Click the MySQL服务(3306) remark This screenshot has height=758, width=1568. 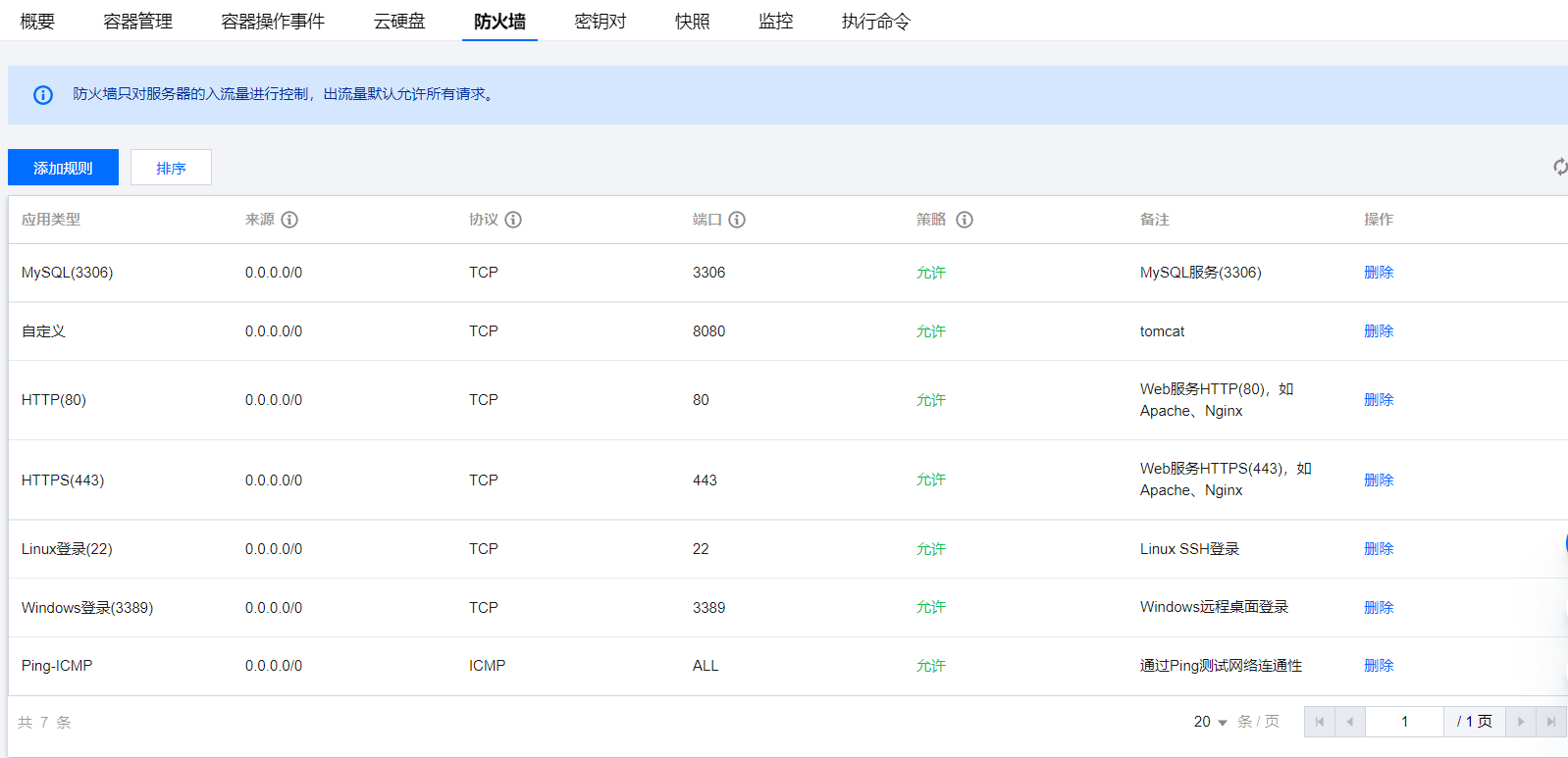tap(1201, 273)
